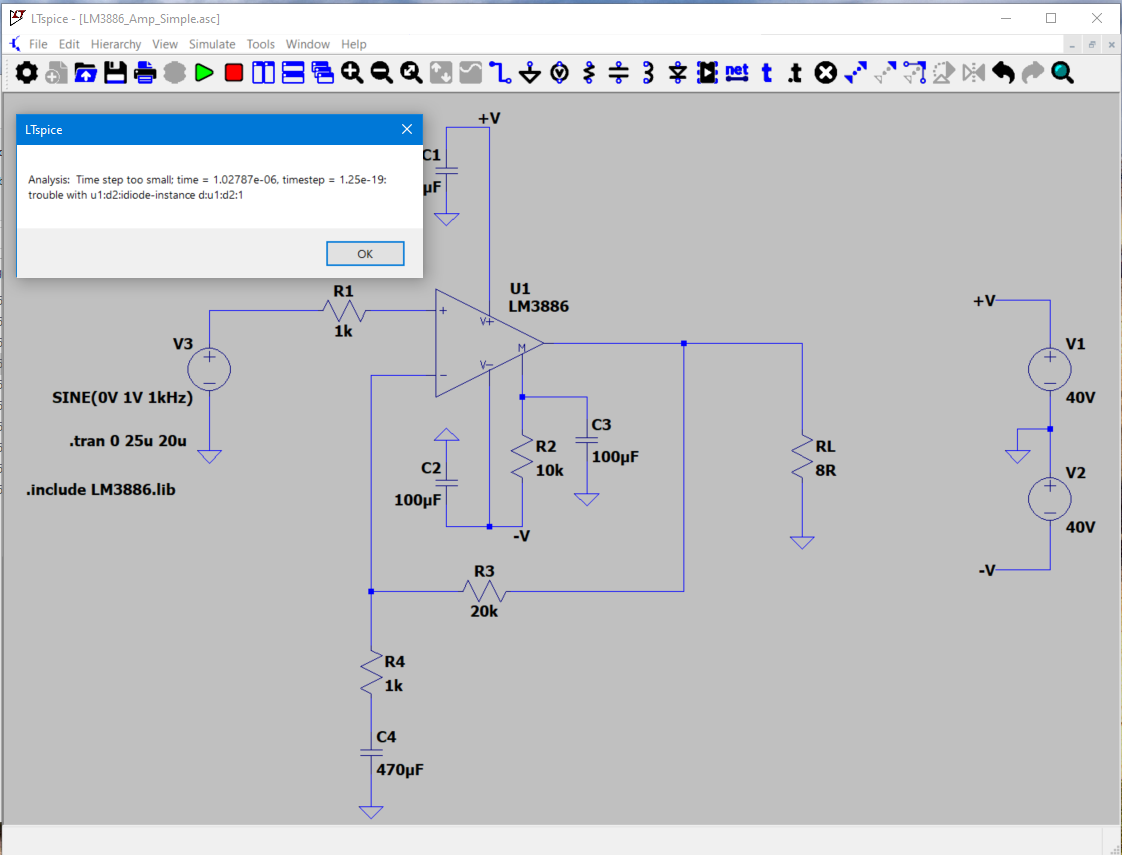Open the File menu

click(x=38, y=44)
